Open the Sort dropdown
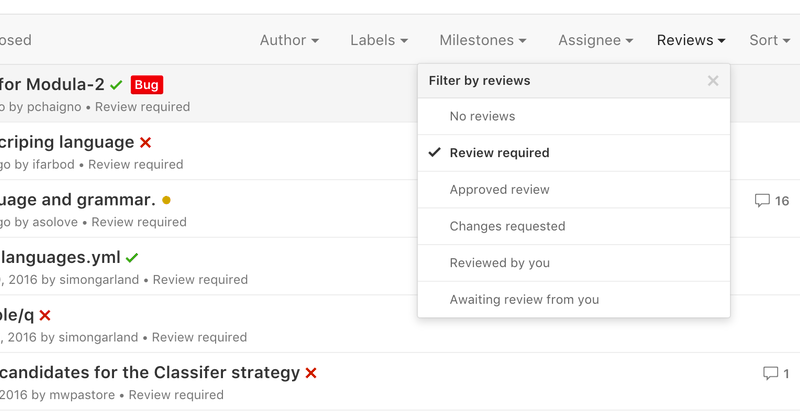This screenshot has width=800, height=419. [x=769, y=40]
